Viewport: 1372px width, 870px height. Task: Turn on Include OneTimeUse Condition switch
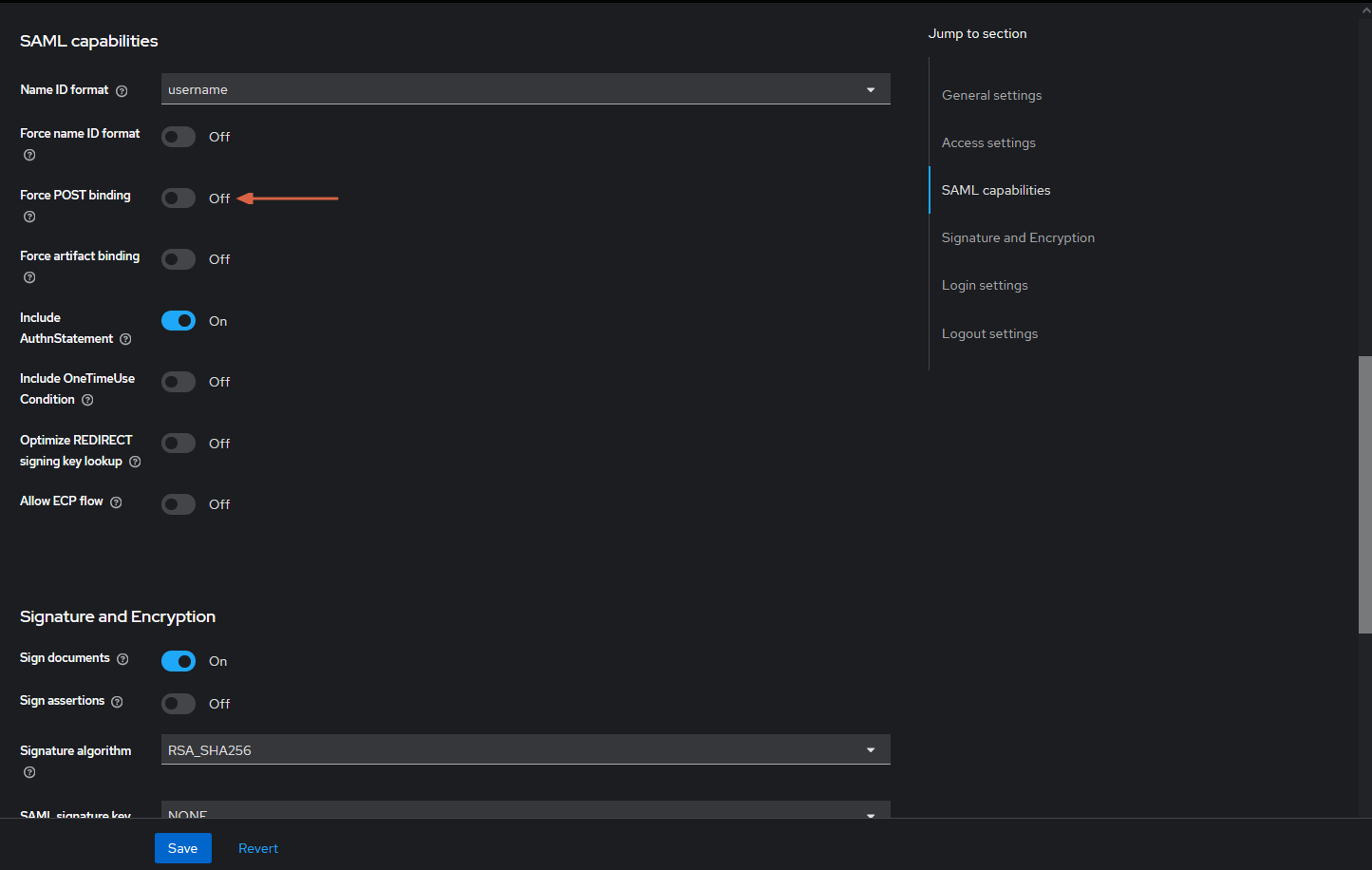[179, 382]
